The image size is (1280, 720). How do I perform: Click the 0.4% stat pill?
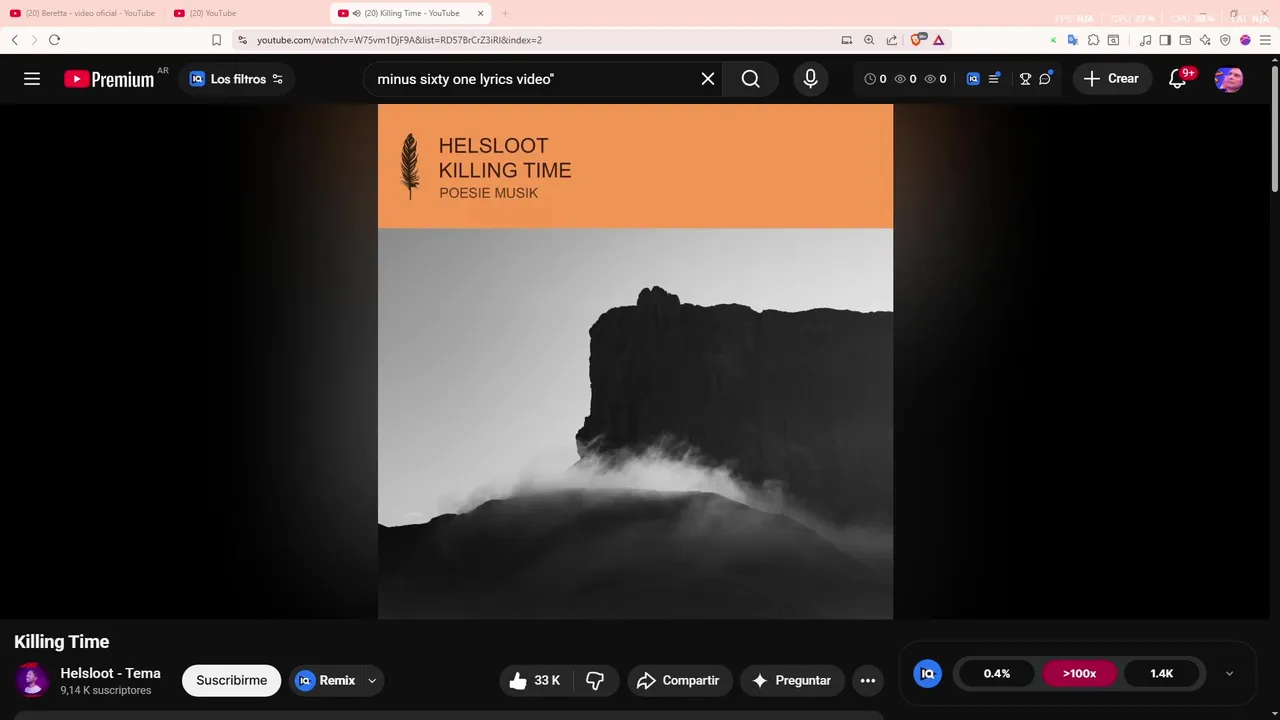pos(997,673)
